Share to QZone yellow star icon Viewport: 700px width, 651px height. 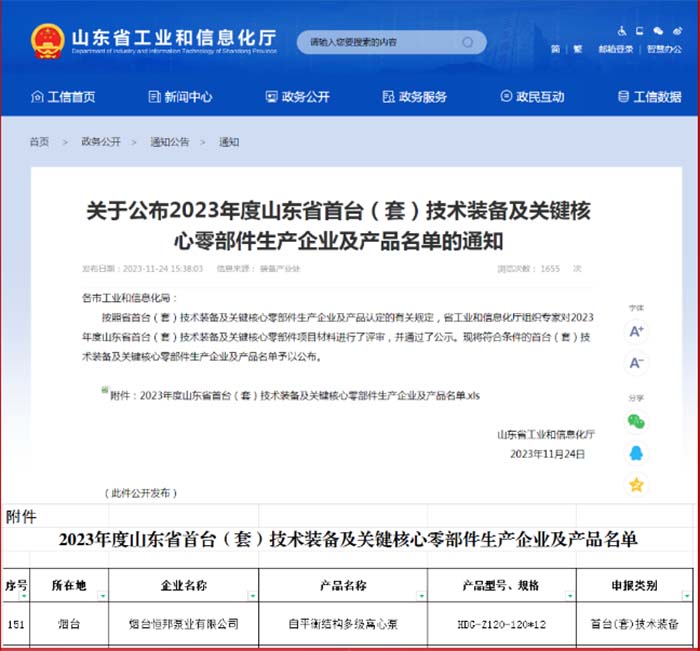636,484
